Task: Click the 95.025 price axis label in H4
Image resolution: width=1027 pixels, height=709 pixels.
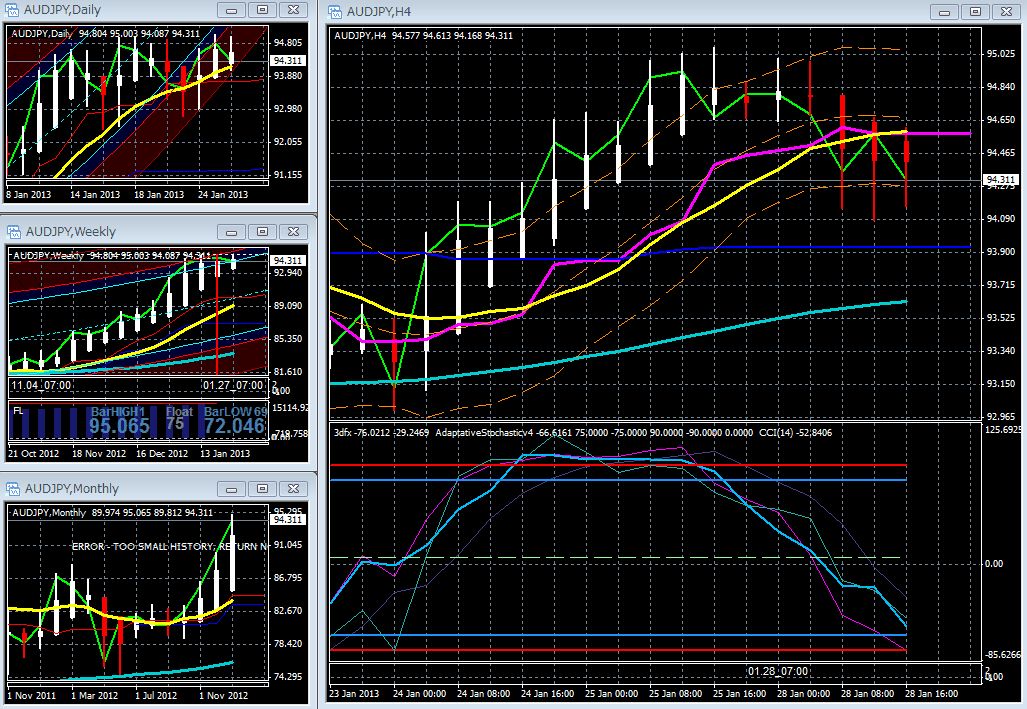Action: coord(1001,54)
